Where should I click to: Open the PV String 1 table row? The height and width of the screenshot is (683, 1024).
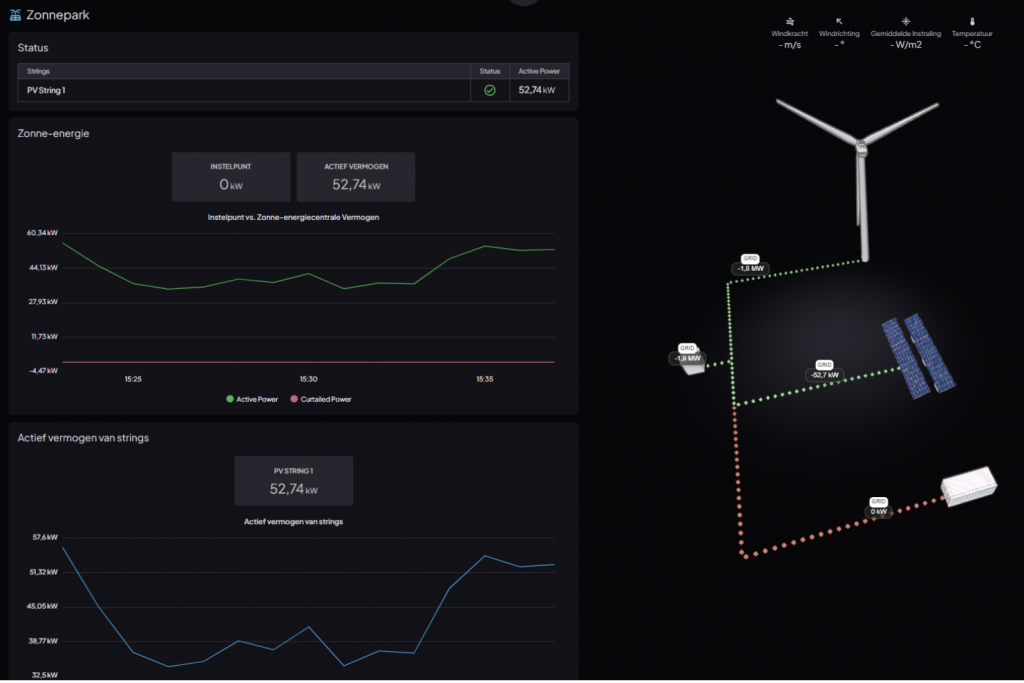click(240, 90)
